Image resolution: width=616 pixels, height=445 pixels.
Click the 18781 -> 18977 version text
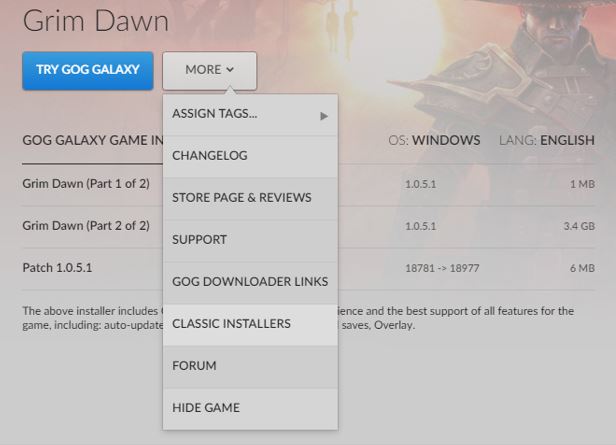tap(442, 268)
